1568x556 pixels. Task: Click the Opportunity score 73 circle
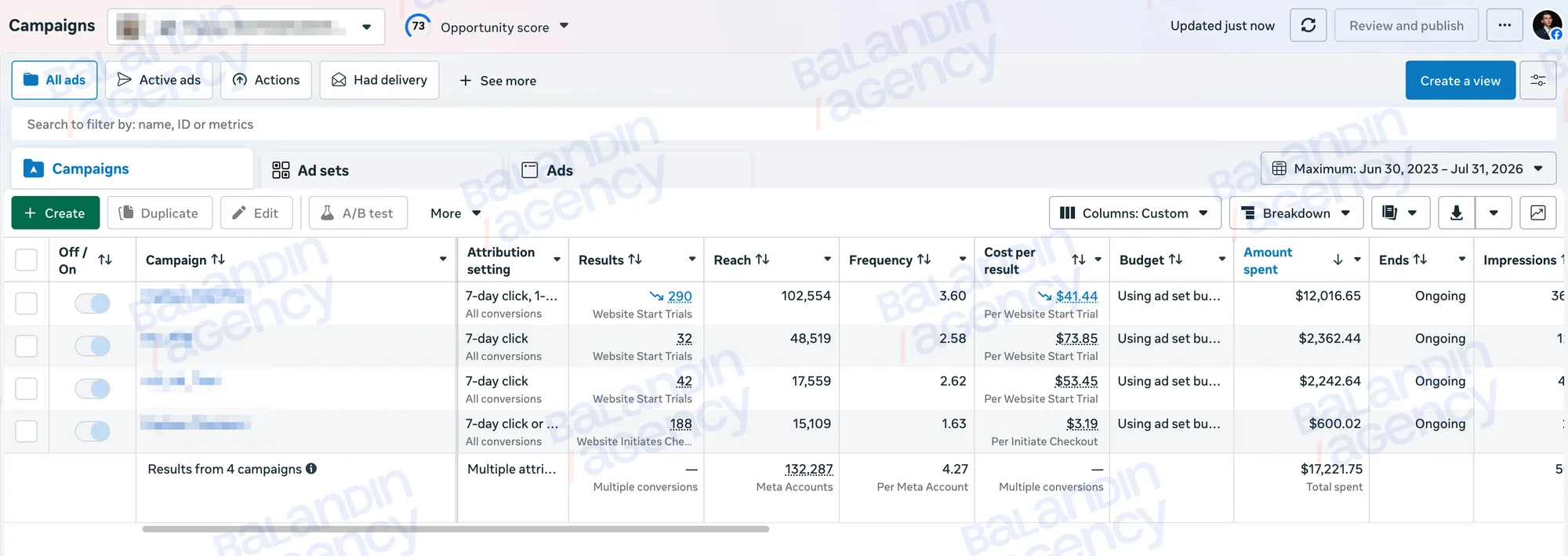[x=419, y=26]
